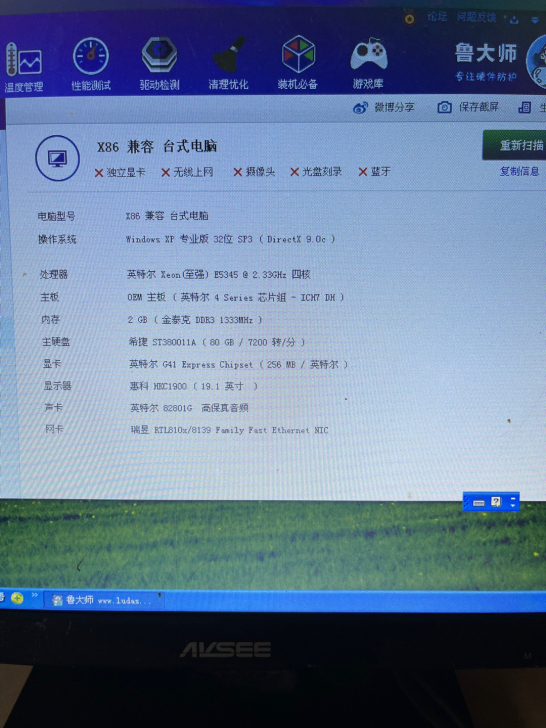Viewport: 546px width, 728px height.
Task: Click the 惠科 HKC1900 monitor value
Action: (x=194, y=386)
